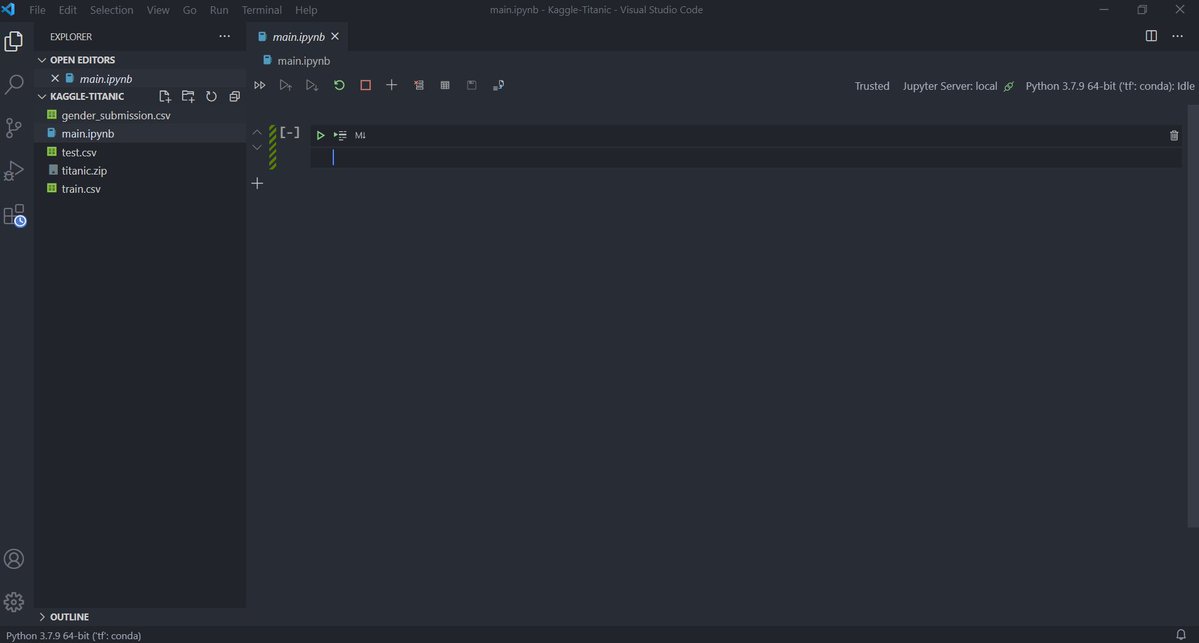The height and width of the screenshot is (643, 1199).
Task: Open the File menu
Action: tap(37, 10)
